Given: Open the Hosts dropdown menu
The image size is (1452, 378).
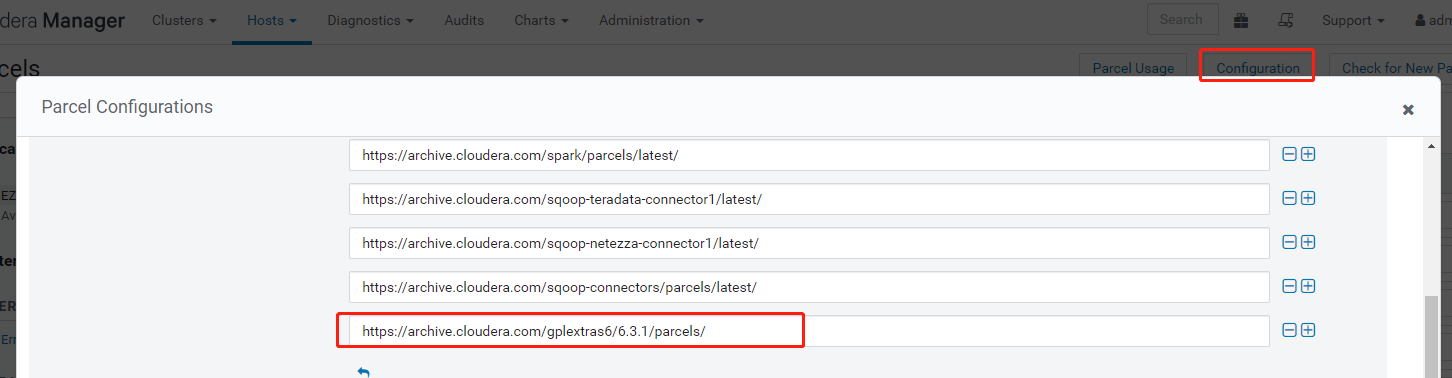Looking at the screenshot, I should (272, 20).
